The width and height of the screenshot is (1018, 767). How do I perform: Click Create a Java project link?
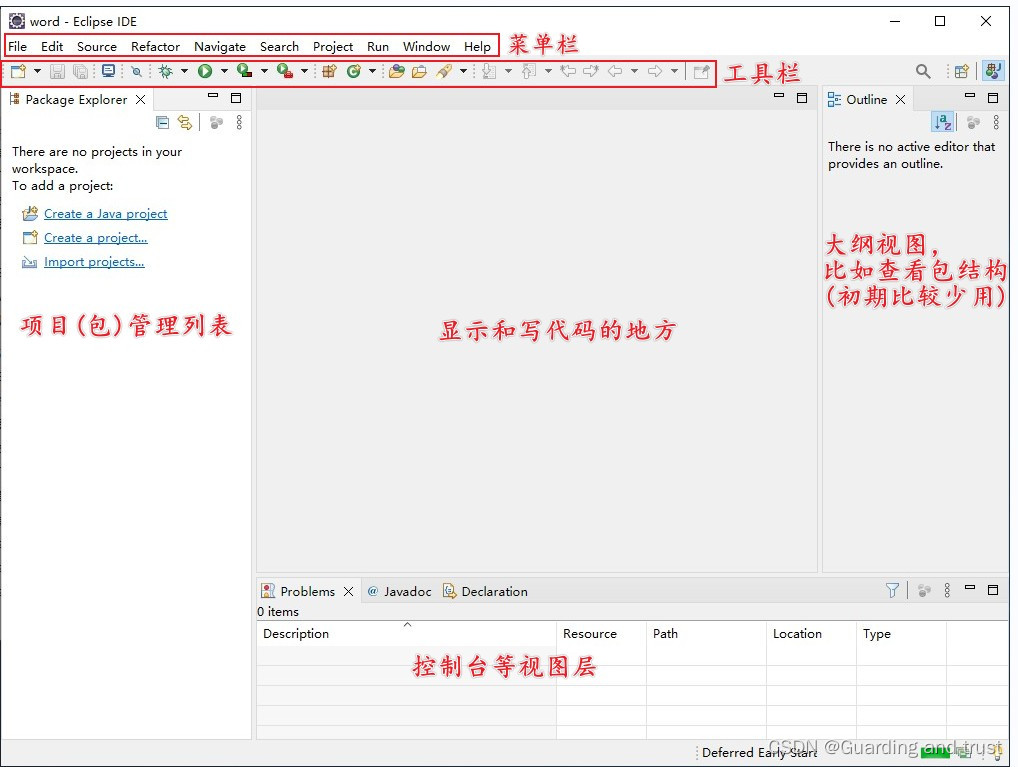pyautogui.click(x=106, y=214)
